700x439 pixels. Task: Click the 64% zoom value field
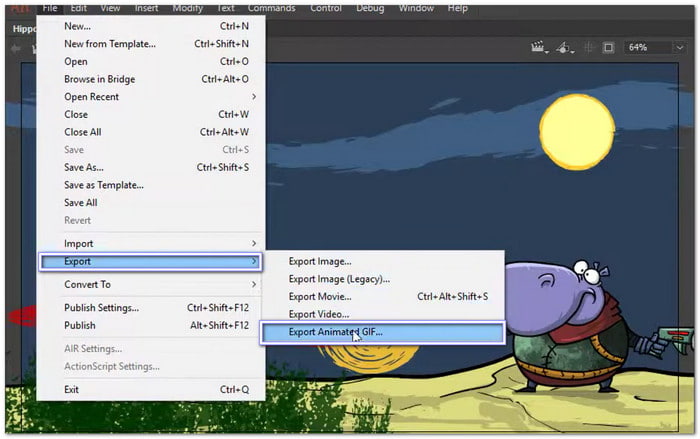[648, 47]
